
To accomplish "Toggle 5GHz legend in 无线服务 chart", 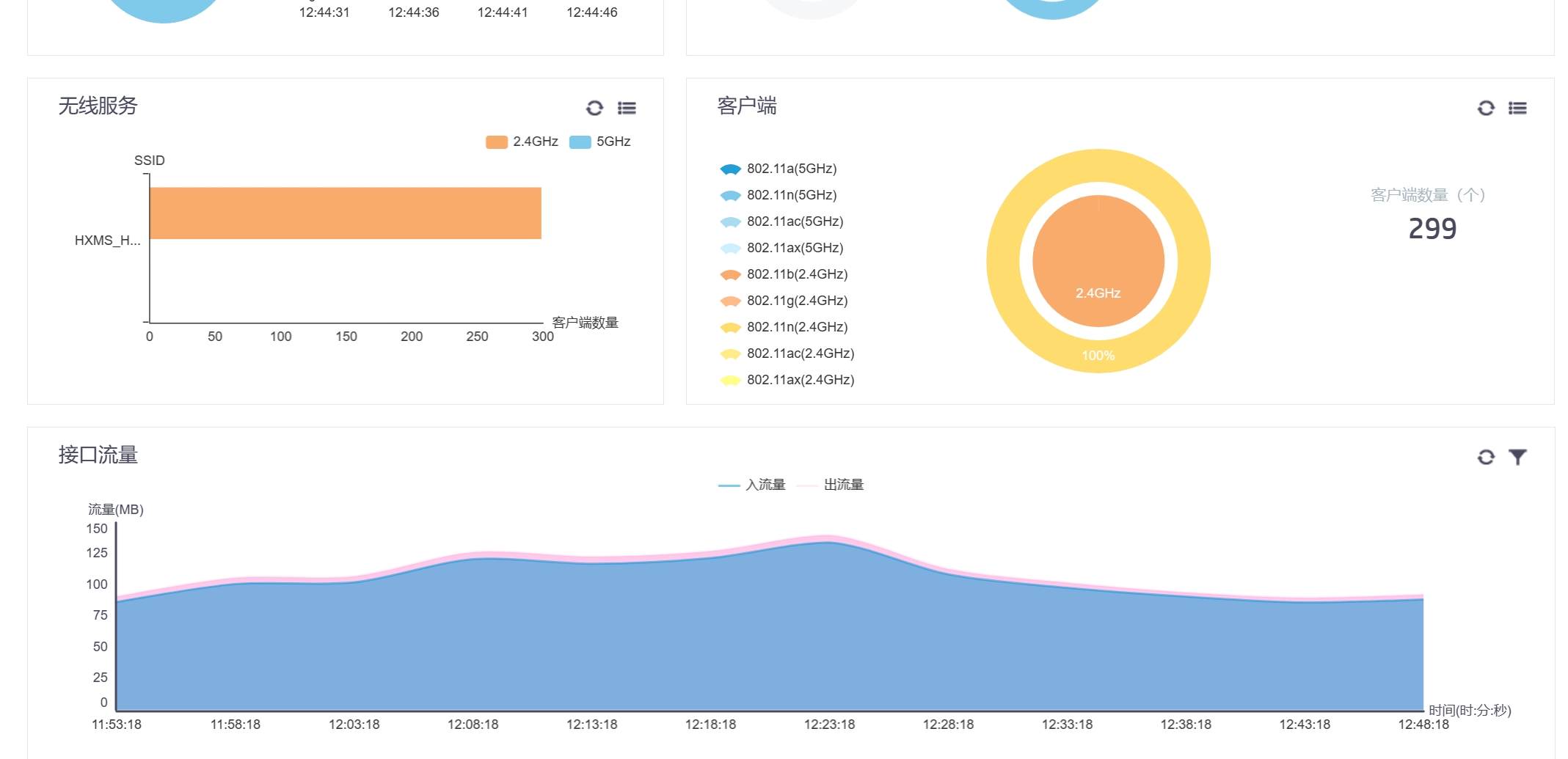I will (600, 142).
